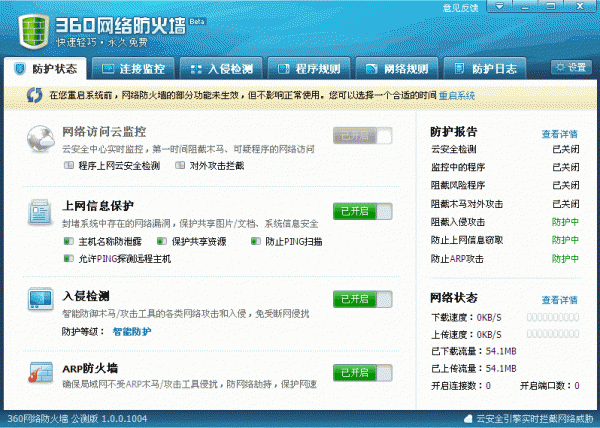Click the 网络访问云监控 globe icon

(x=41, y=138)
